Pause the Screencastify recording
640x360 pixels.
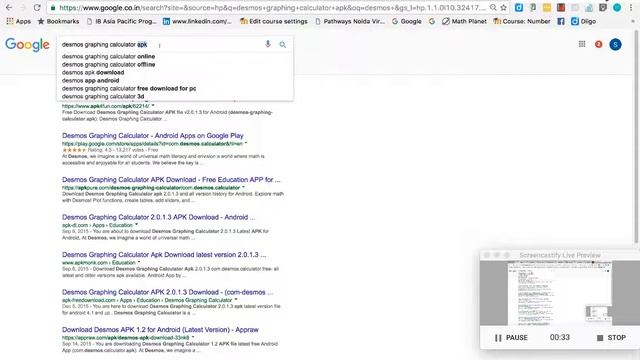pyautogui.click(x=511, y=338)
